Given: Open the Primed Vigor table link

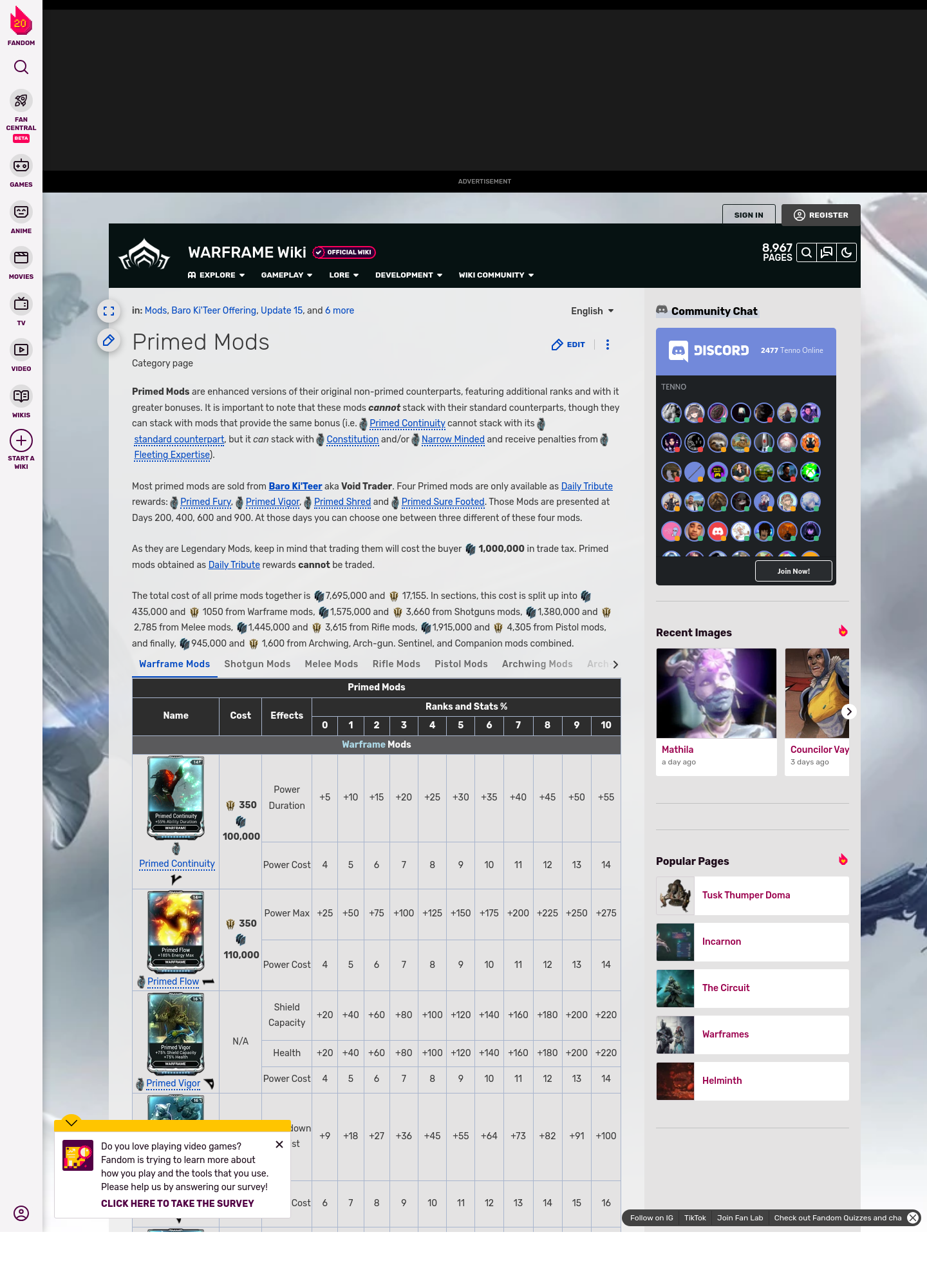Looking at the screenshot, I should click(x=173, y=1083).
